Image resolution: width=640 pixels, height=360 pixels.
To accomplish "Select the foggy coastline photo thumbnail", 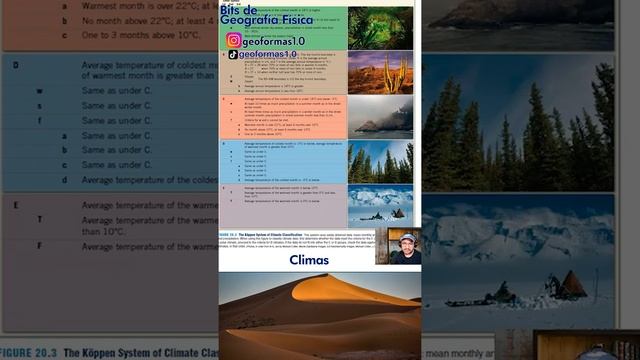I will 380,117.
